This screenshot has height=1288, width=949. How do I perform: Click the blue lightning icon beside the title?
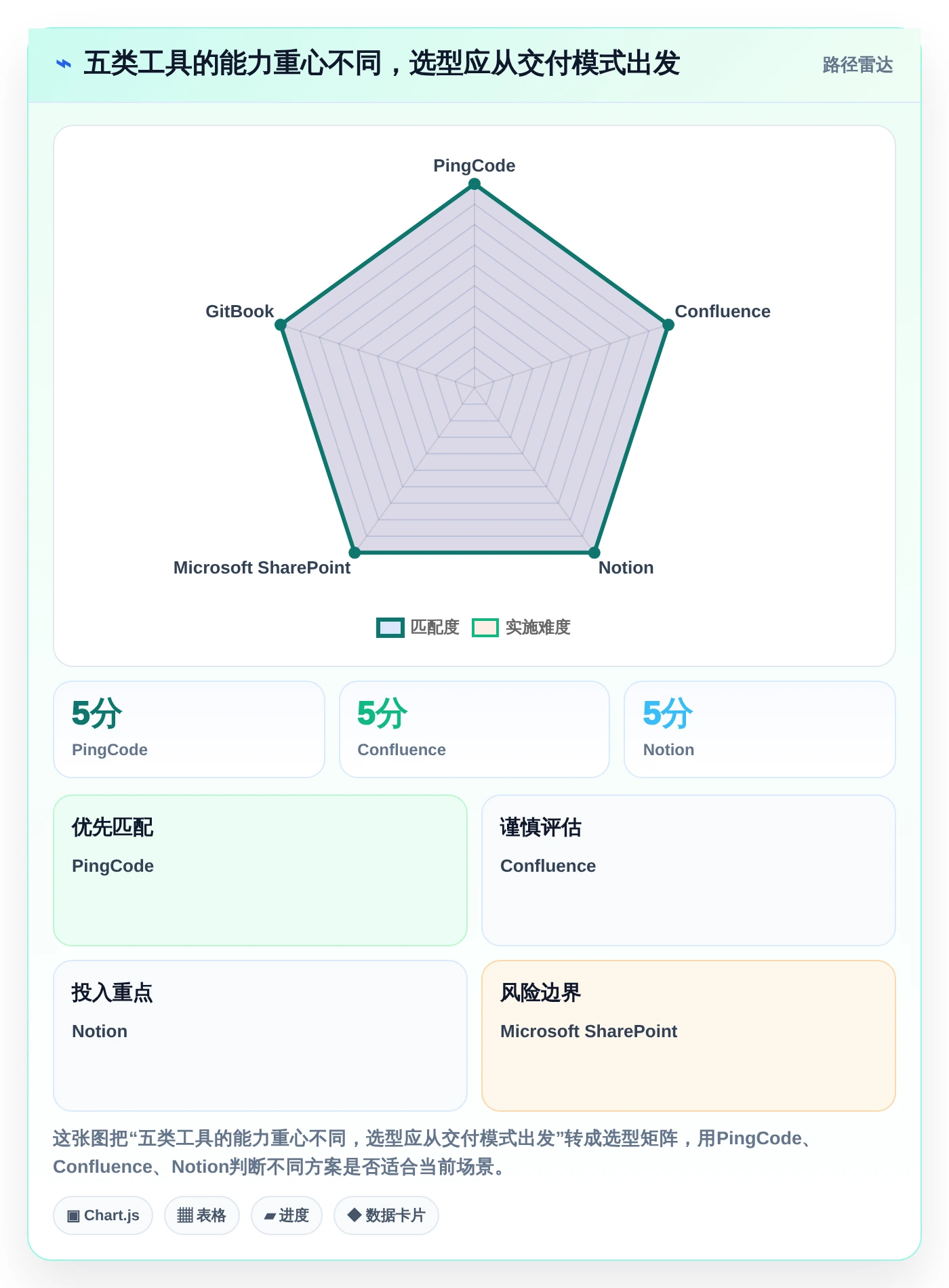(x=64, y=64)
